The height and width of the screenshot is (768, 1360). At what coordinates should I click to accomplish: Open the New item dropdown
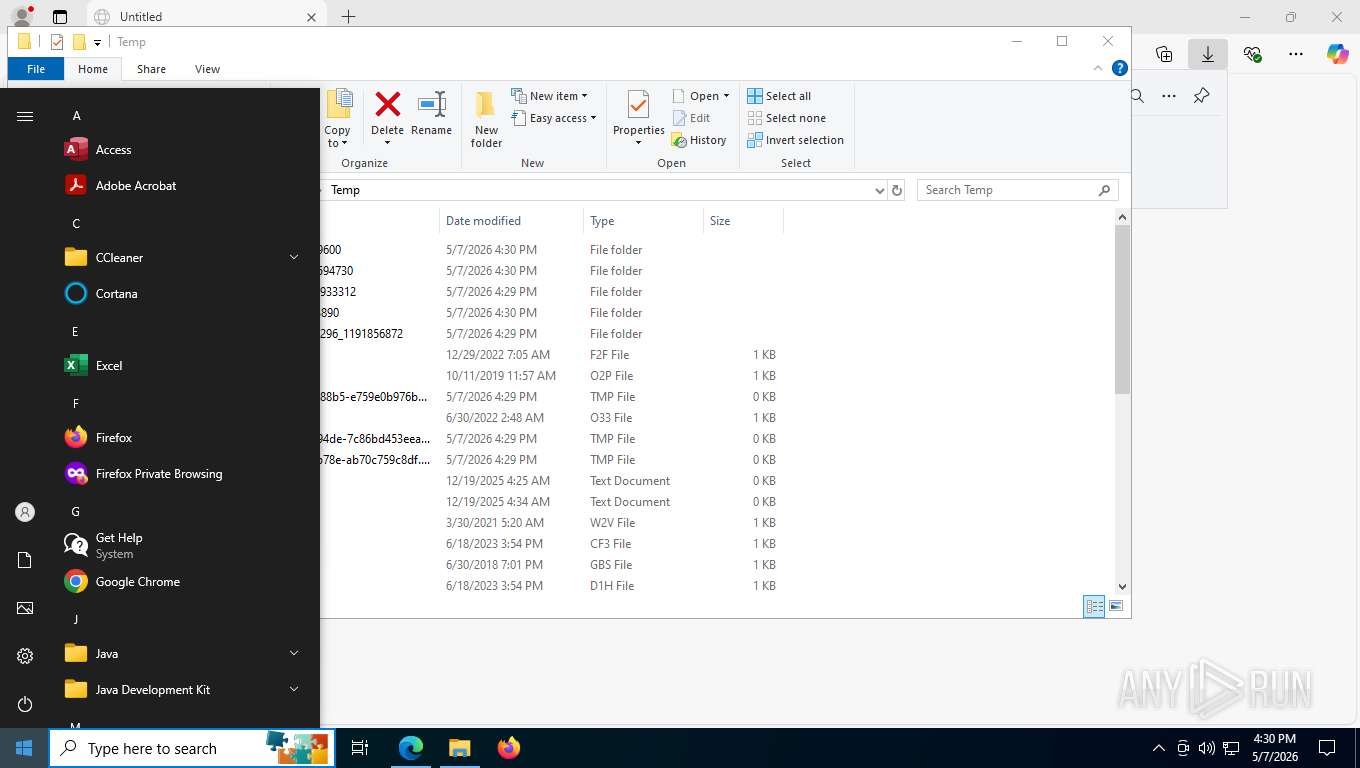coord(549,96)
